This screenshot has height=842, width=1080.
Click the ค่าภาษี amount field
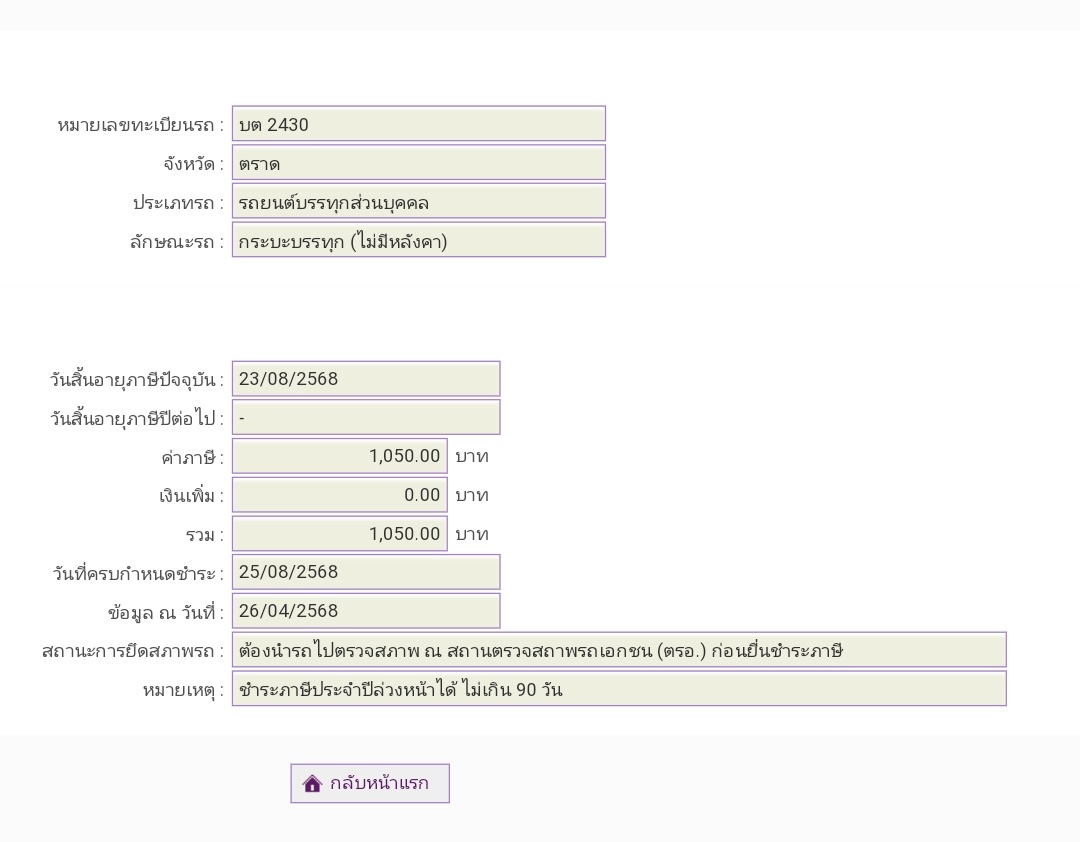coord(340,456)
